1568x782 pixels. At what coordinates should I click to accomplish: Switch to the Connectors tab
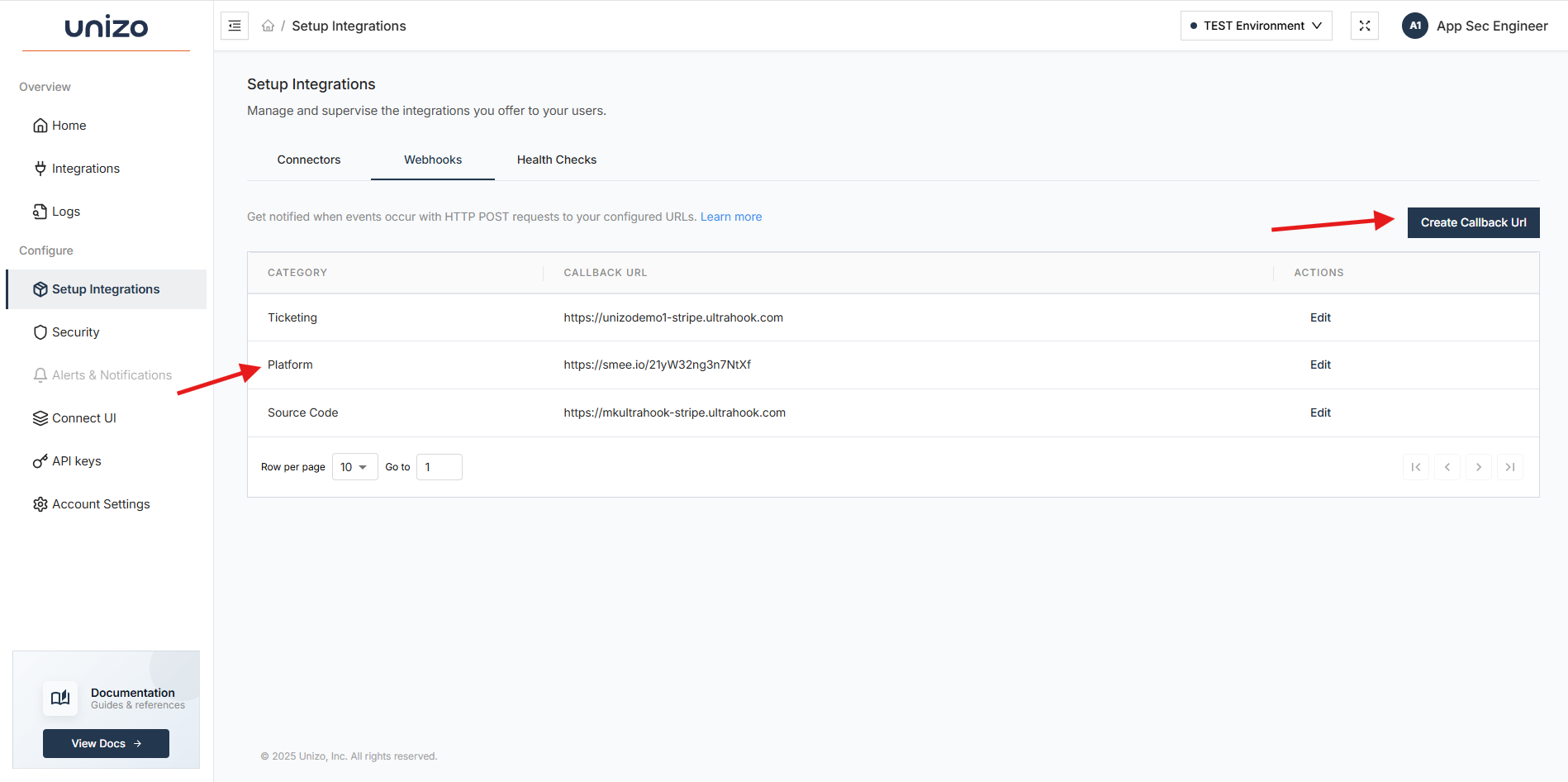tap(309, 160)
